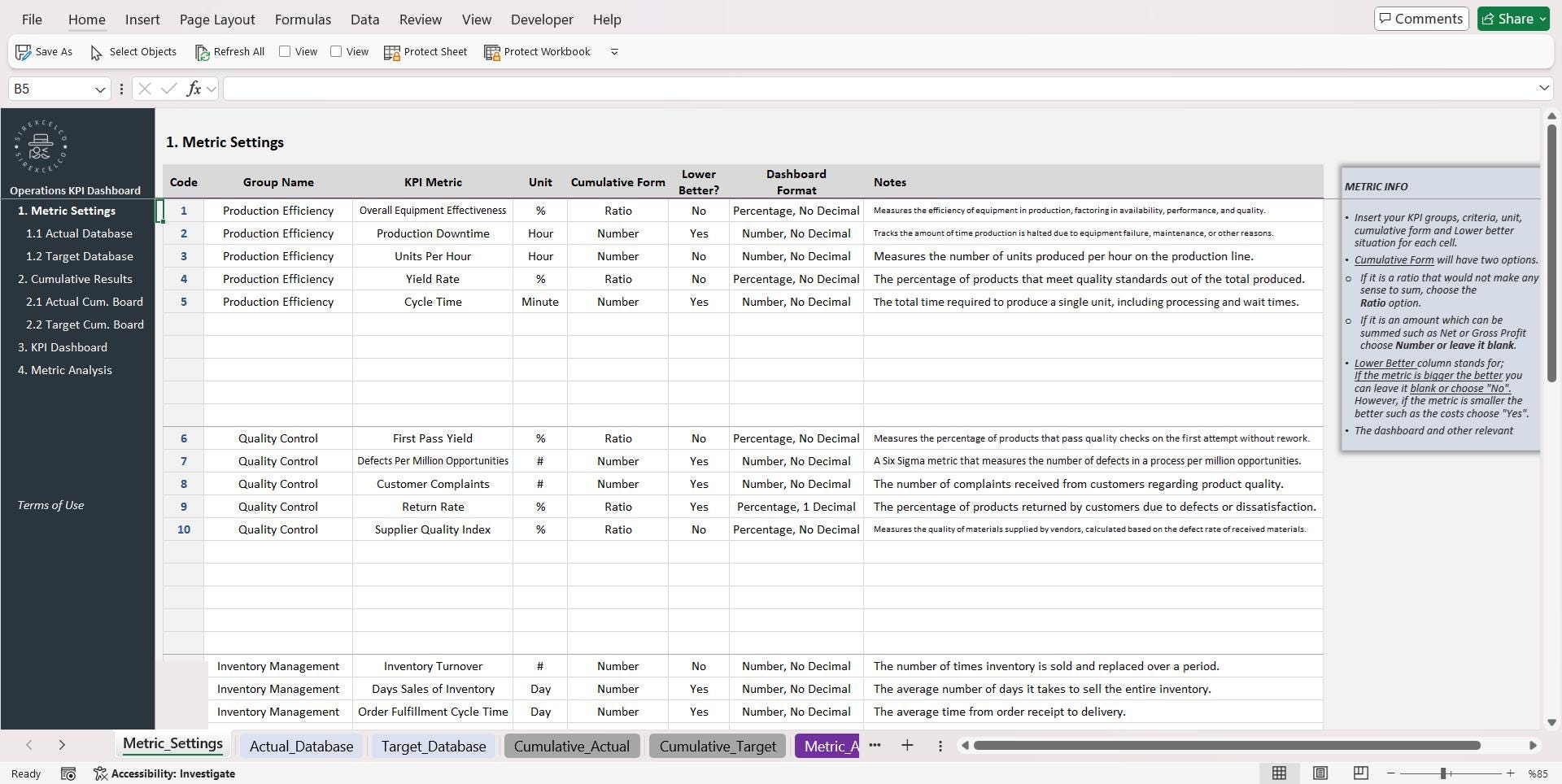Check the first View checkbox on the ribbon
This screenshot has height=784, width=1562.
click(285, 51)
